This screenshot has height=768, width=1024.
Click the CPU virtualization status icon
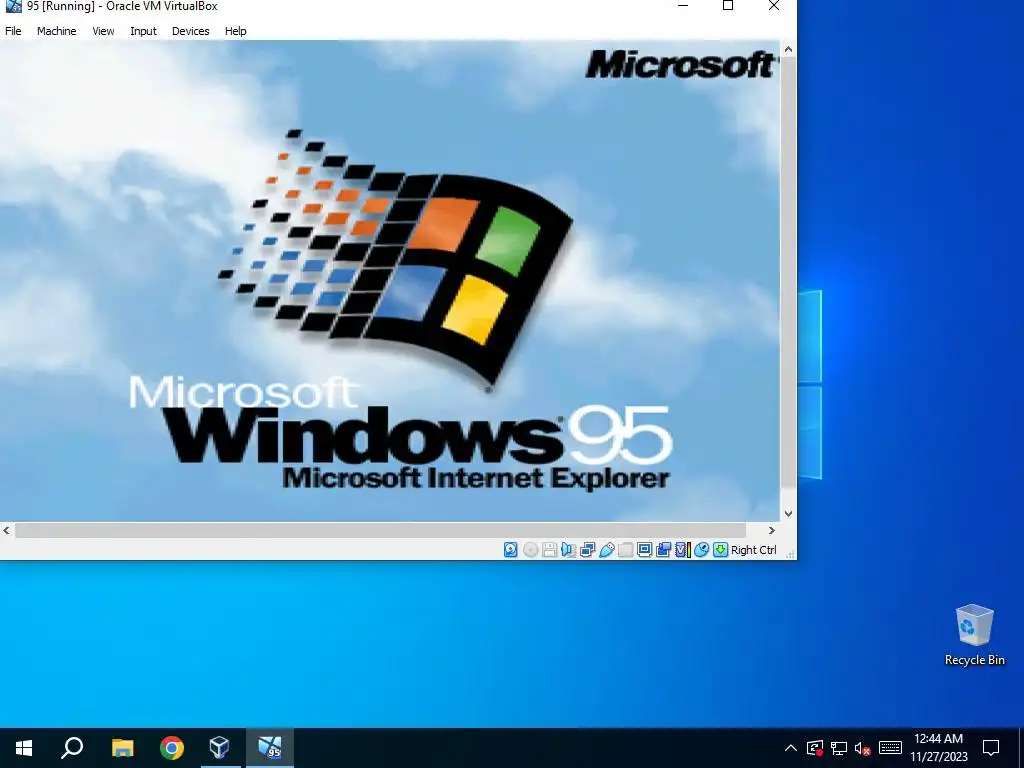(x=682, y=550)
